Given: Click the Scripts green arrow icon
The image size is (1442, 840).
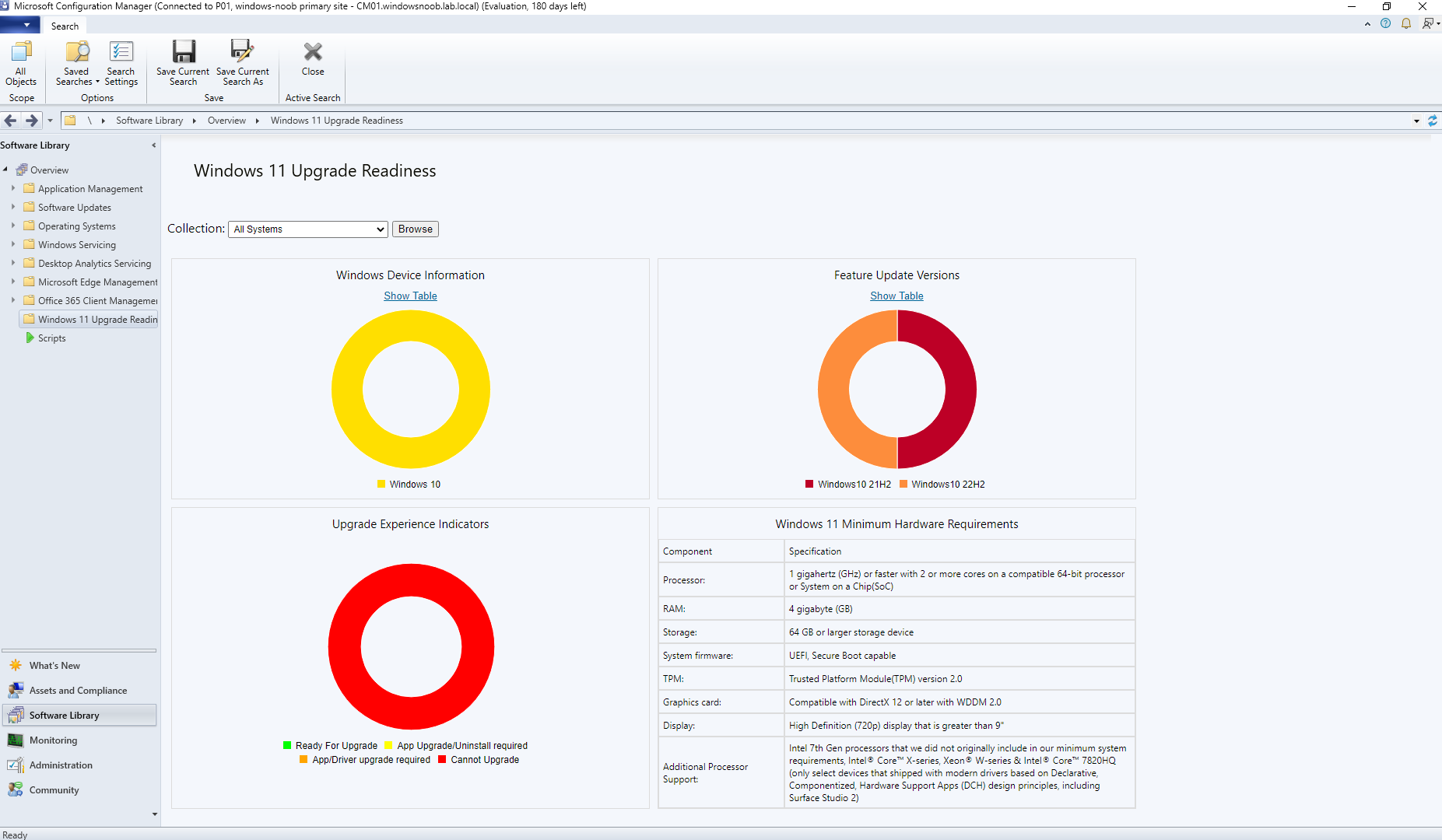Looking at the screenshot, I should tap(30, 338).
